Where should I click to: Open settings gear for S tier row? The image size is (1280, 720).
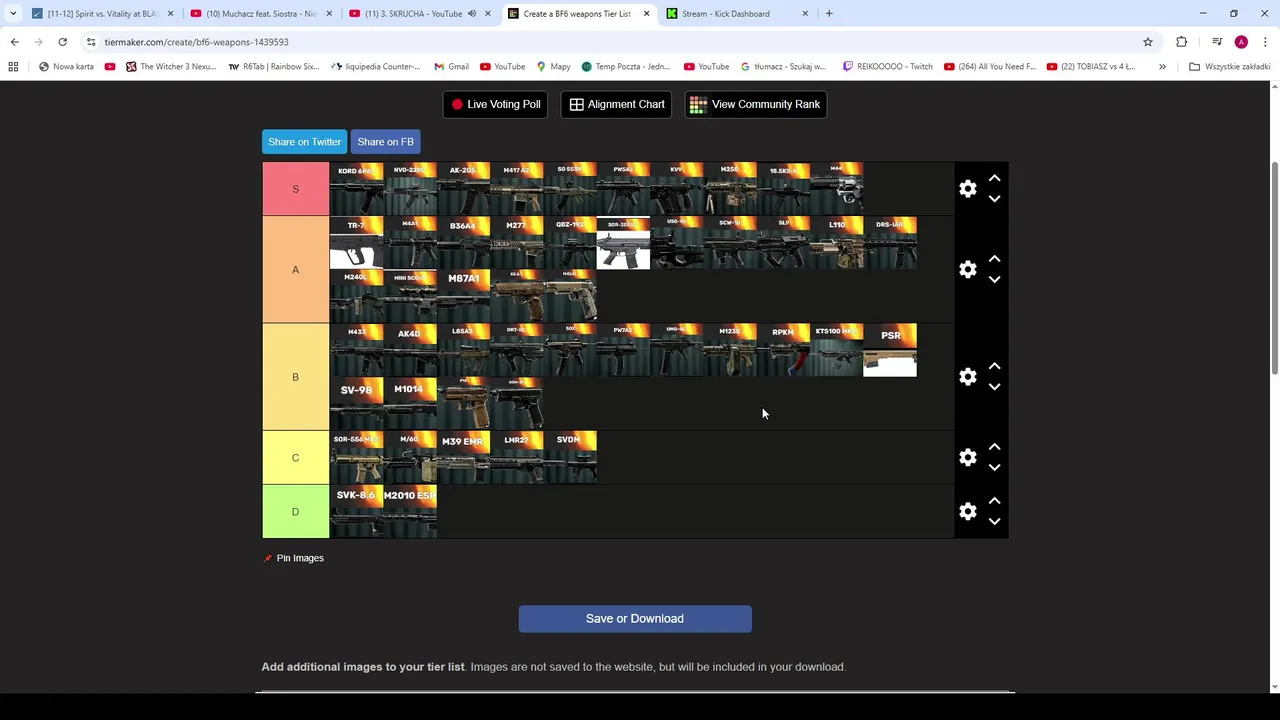click(967, 189)
